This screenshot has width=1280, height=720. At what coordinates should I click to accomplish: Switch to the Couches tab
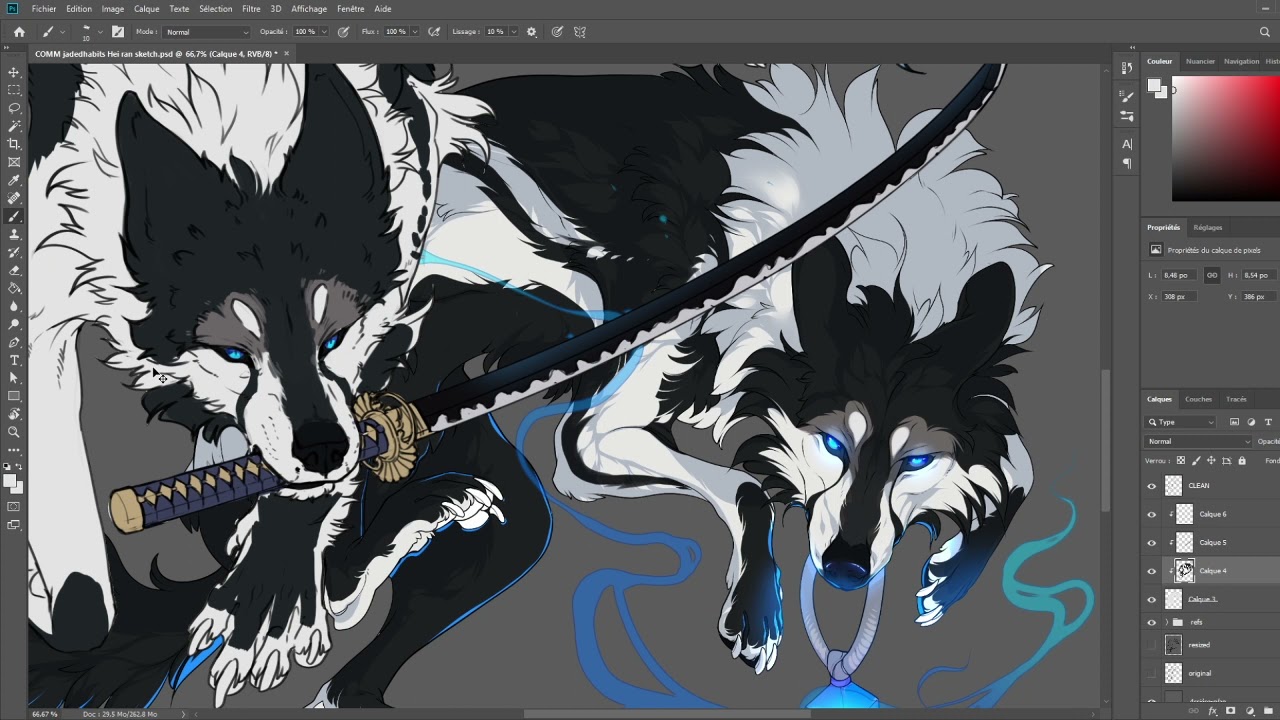pyautogui.click(x=1198, y=399)
